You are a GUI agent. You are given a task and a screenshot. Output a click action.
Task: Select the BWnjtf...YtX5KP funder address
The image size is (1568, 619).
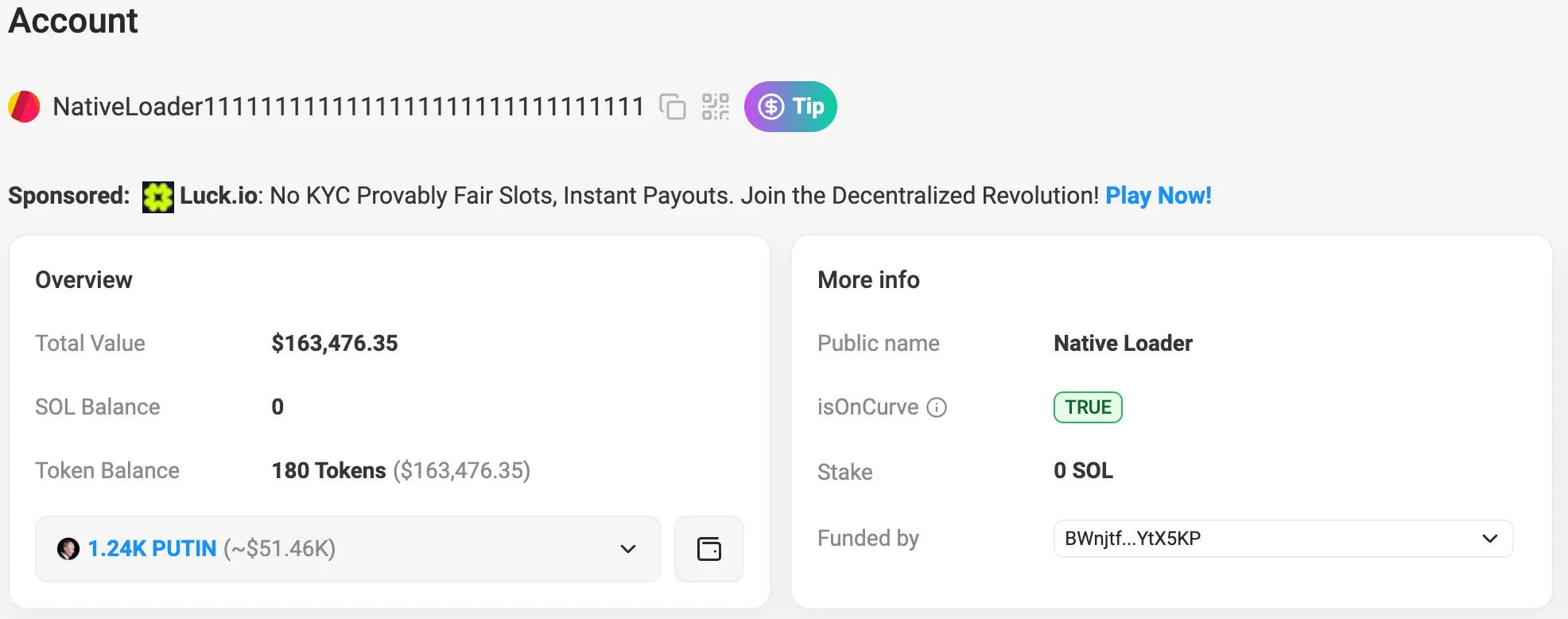(1132, 539)
